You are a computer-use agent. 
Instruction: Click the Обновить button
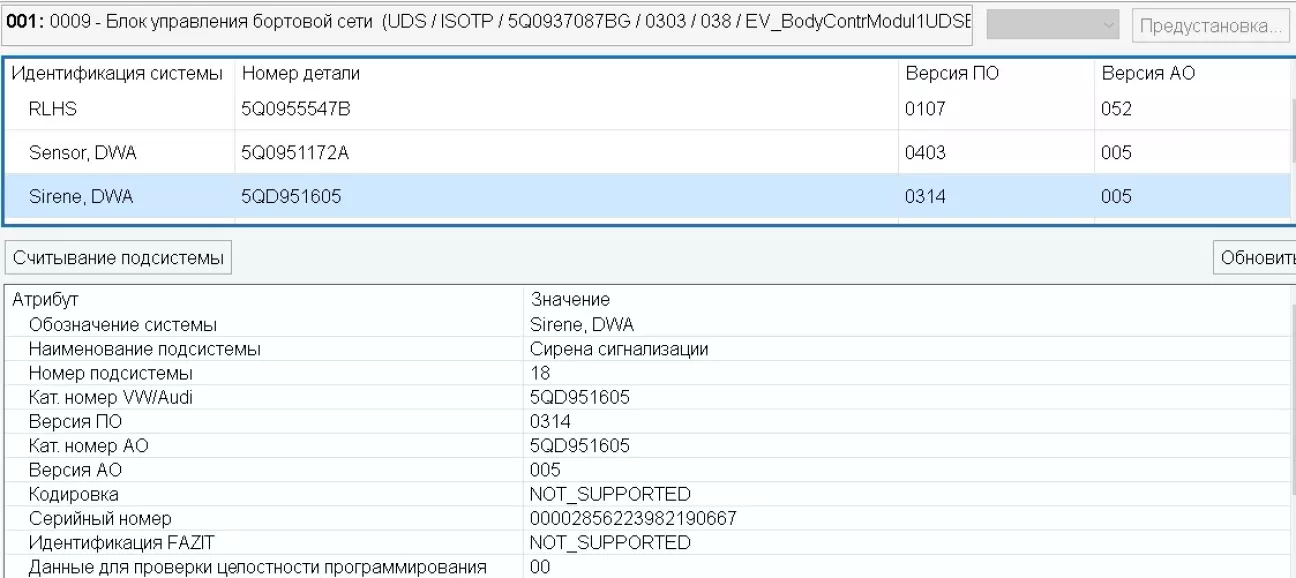(1254, 256)
